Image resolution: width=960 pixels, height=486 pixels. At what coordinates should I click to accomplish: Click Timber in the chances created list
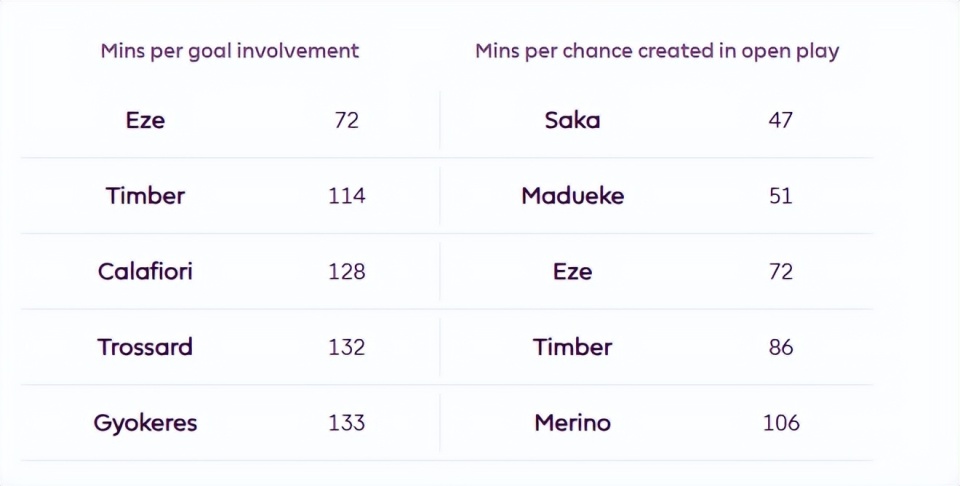(x=572, y=348)
